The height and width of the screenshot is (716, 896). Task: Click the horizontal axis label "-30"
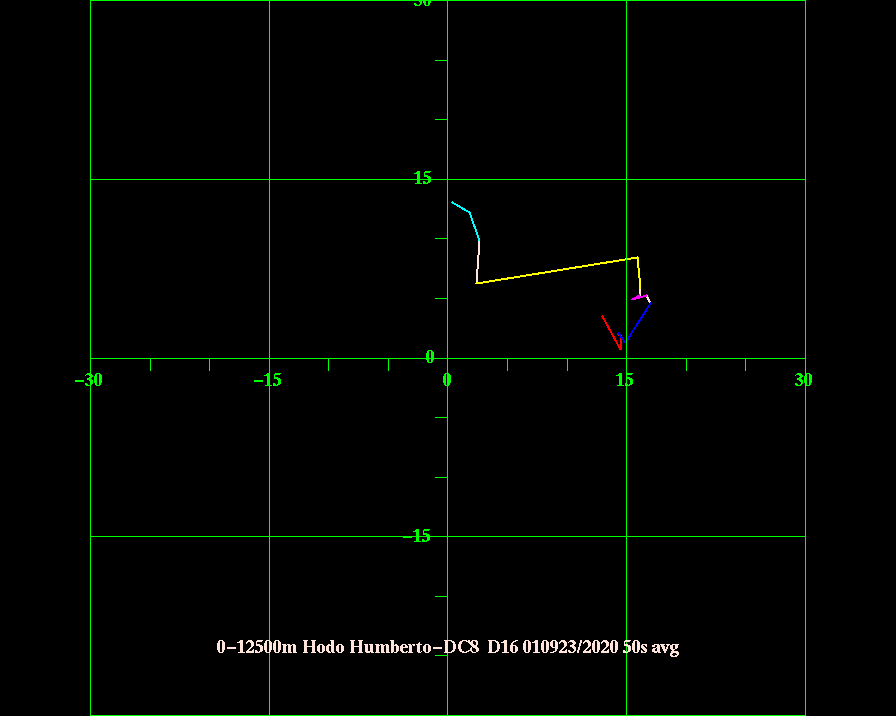pyautogui.click(x=89, y=380)
